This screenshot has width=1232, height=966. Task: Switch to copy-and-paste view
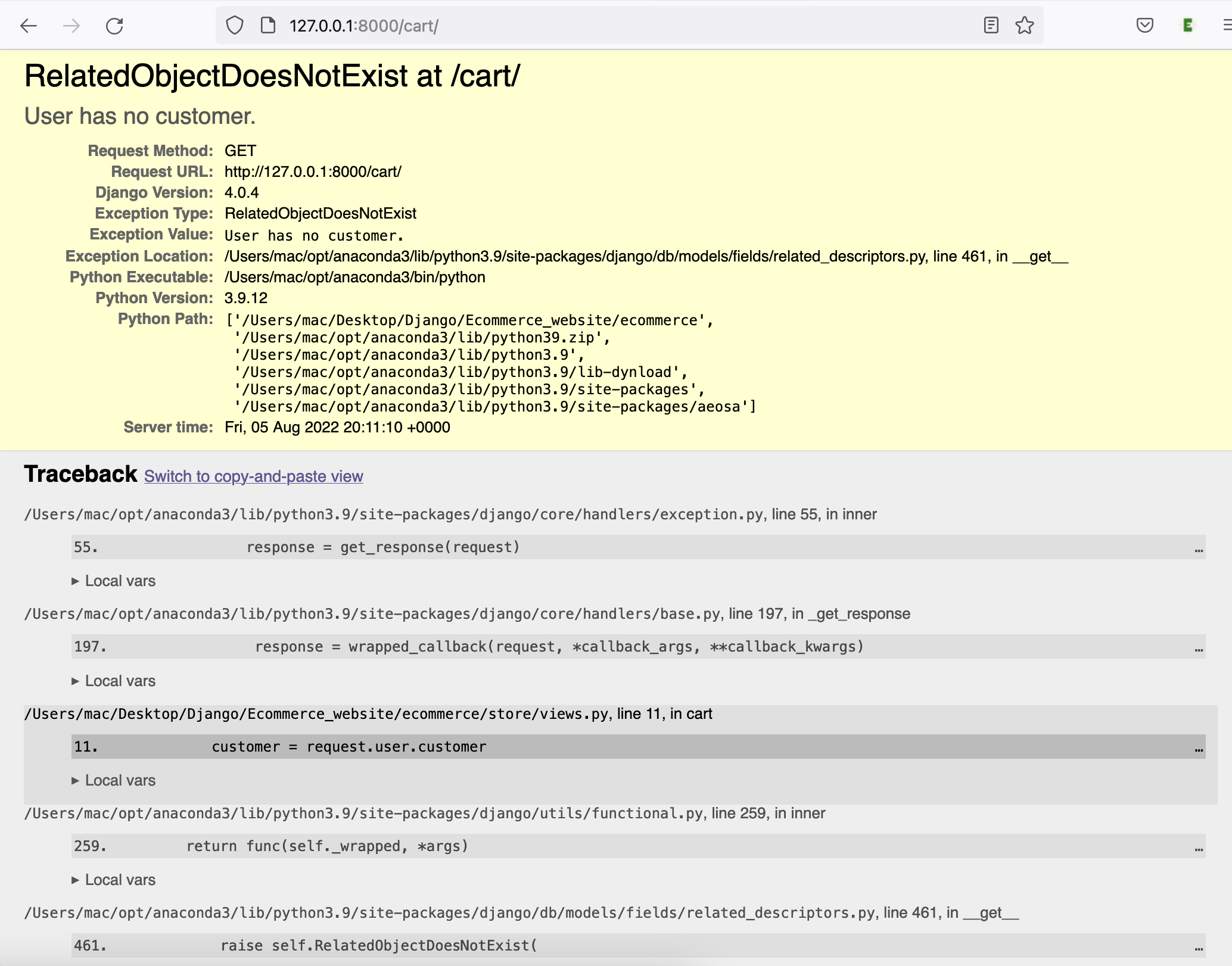pyautogui.click(x=253, y=476)
